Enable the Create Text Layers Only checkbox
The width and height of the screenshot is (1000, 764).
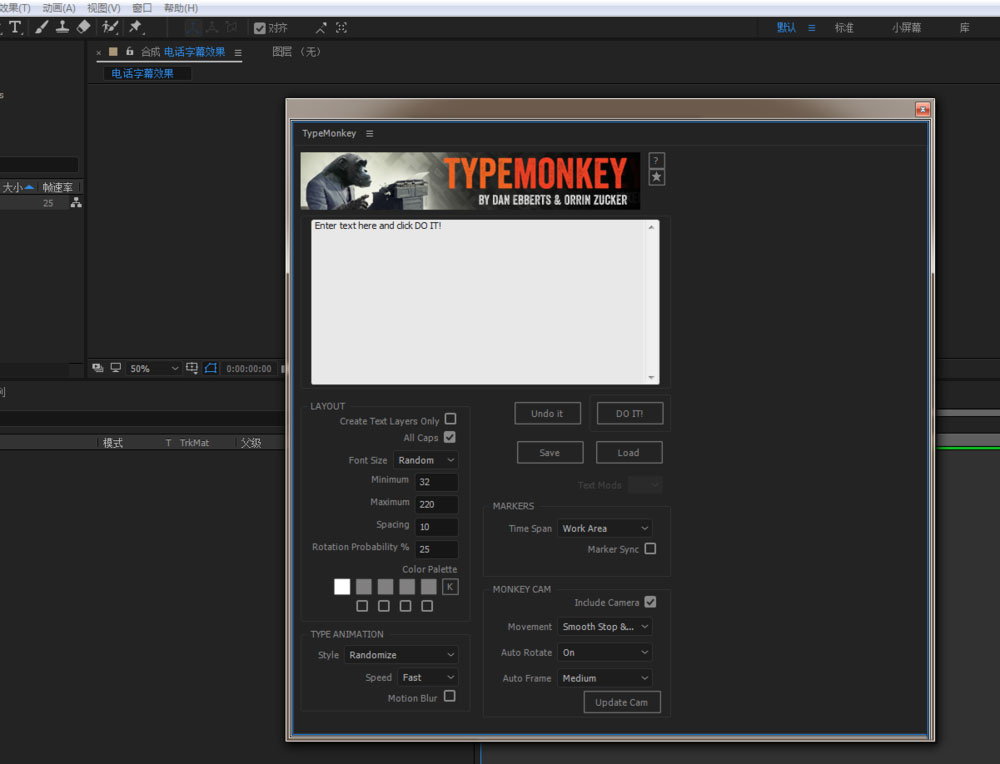pyautogui.click(x=450, y=420)
